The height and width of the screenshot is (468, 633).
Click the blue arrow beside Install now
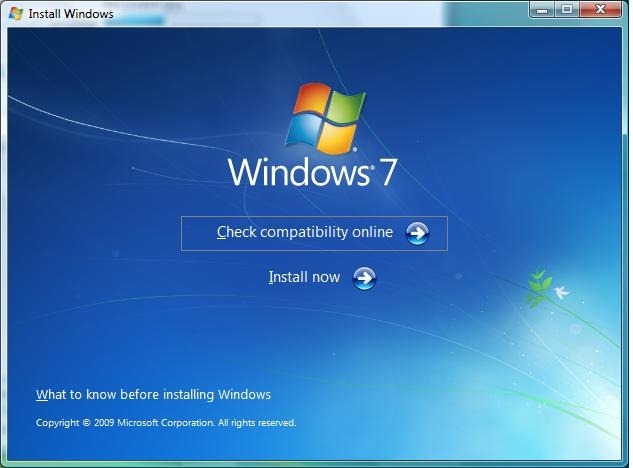click(x=365, y=278)
